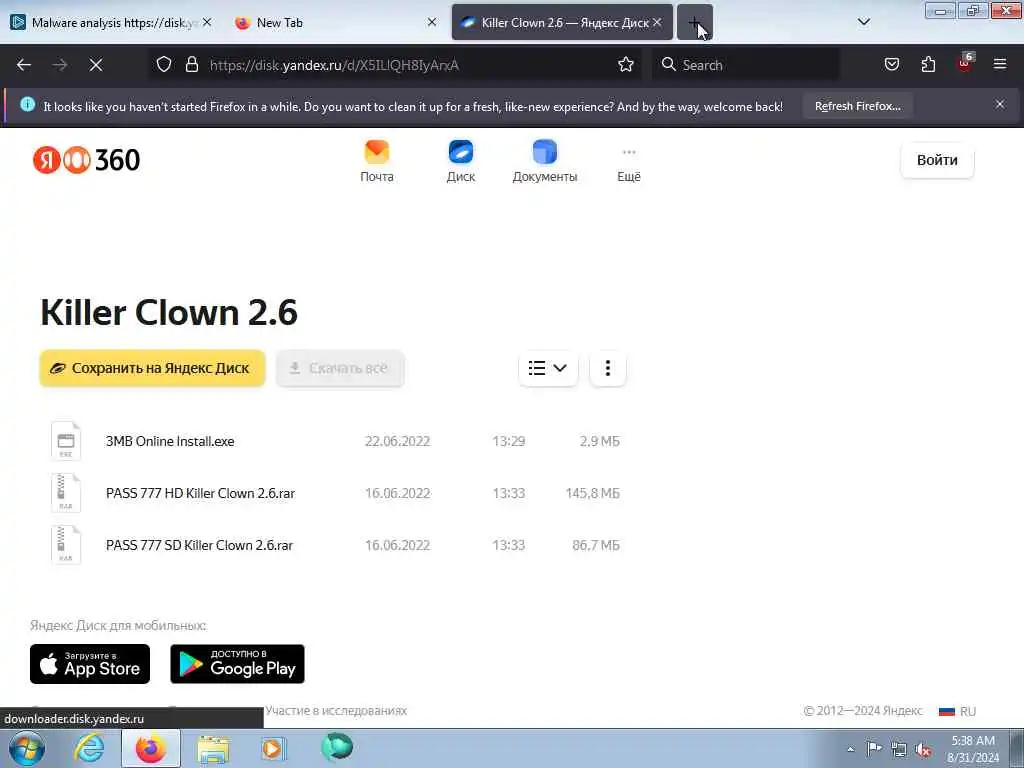The image size is (1024, 768).
Task: Bookmark this page with the star icon
Action: [626, 65]
